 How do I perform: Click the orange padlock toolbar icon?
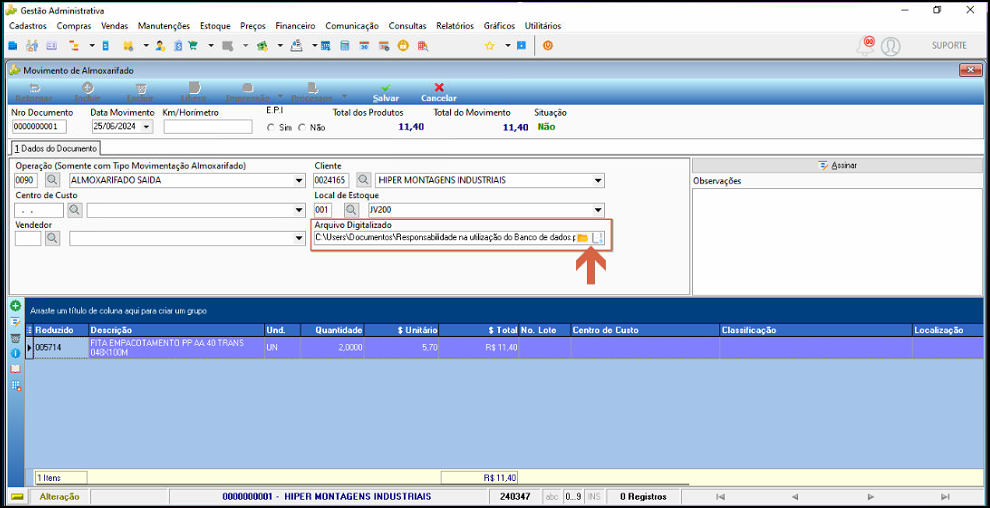(403, 45)
